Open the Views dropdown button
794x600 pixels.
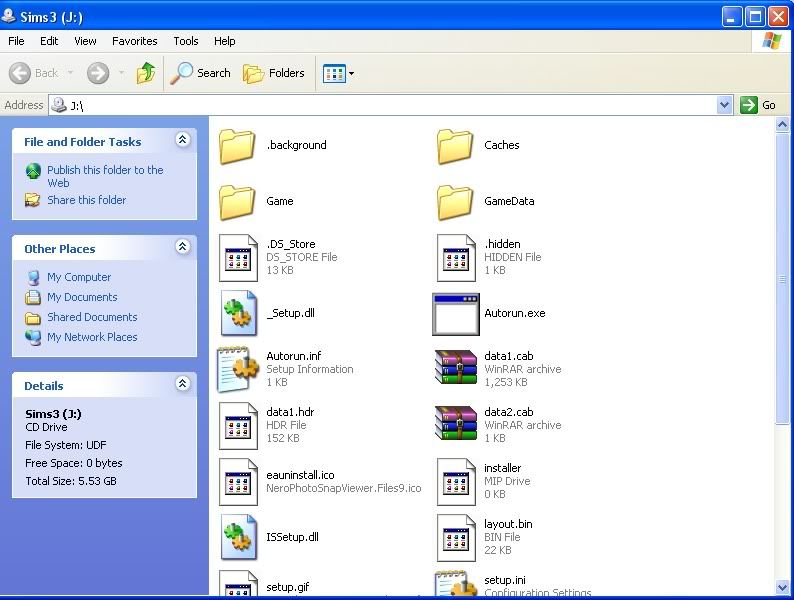coord(338,73)
